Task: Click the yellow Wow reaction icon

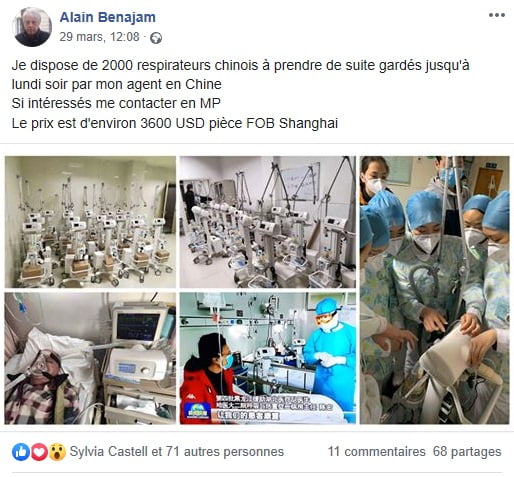Action: 57,452
